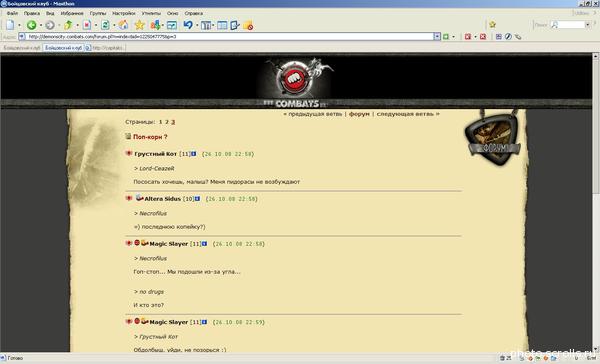The image size is (600, 364).
Task: Go forward with the gray arrow
Action: coord(50,25)
